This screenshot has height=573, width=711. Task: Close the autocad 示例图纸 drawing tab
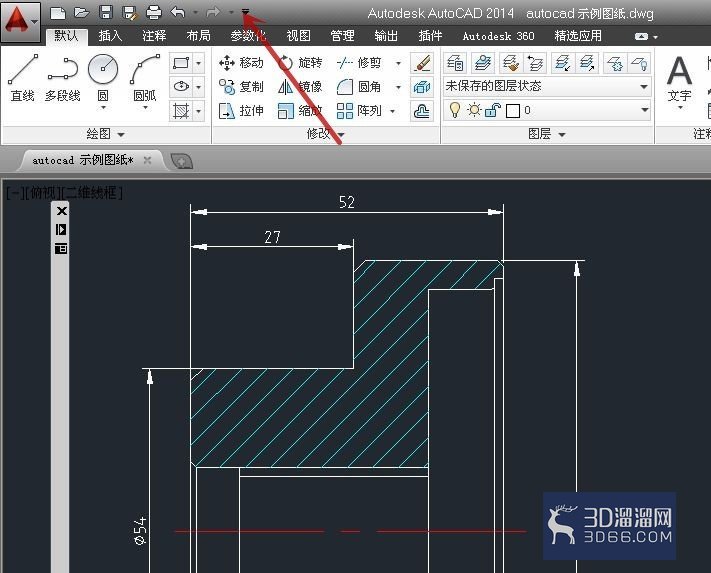(147, 160)
